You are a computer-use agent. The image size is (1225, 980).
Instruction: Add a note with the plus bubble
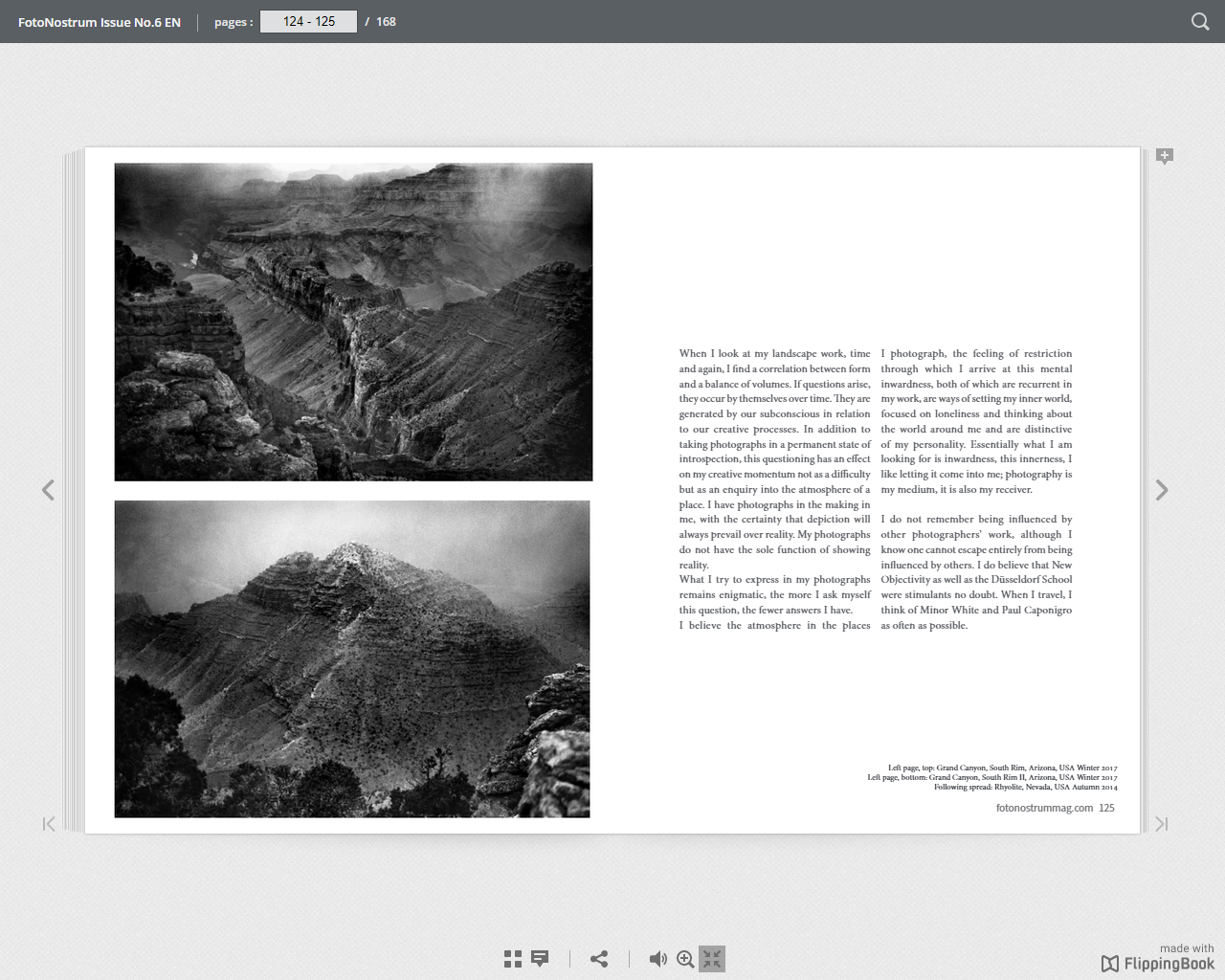tap(1165, 156)
